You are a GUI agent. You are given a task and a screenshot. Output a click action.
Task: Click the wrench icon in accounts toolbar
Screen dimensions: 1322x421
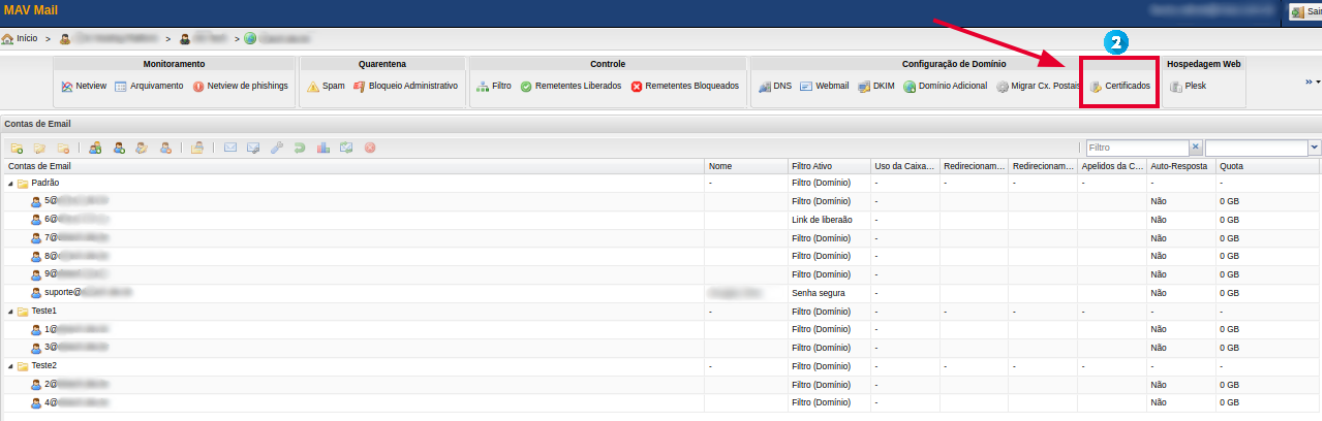pos(276,148)
